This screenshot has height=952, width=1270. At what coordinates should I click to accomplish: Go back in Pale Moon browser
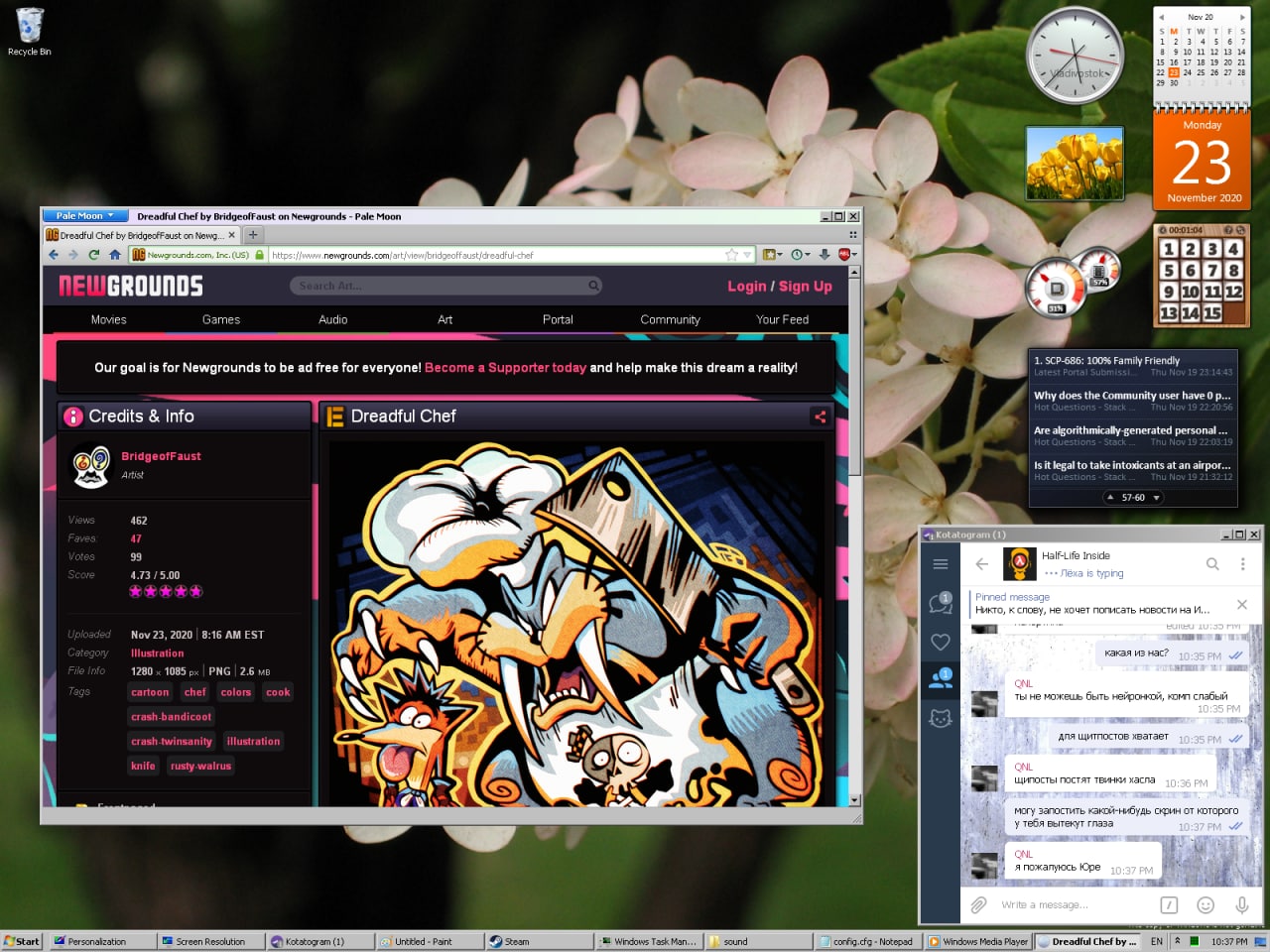coord(54,255)
